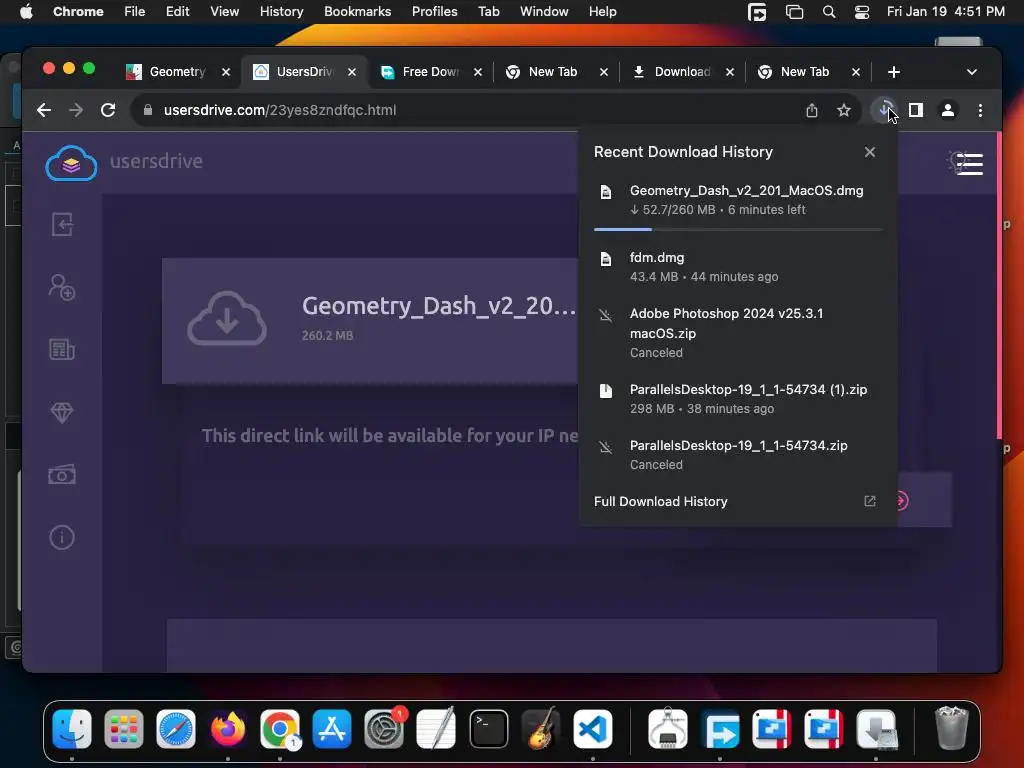The image size is (1024, 768).
Task: Click the date and time in menu bar
Action: click(x=946, y=12)
